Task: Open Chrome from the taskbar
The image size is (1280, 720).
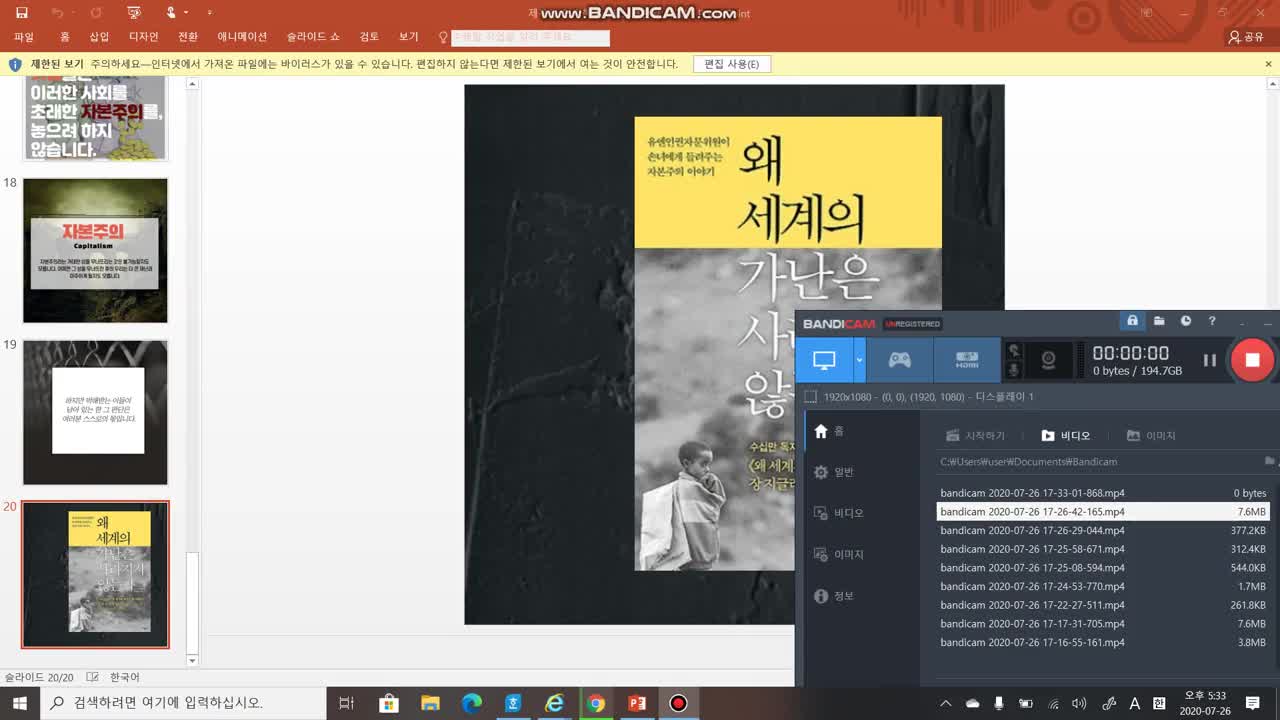Action: click(596, 703)
